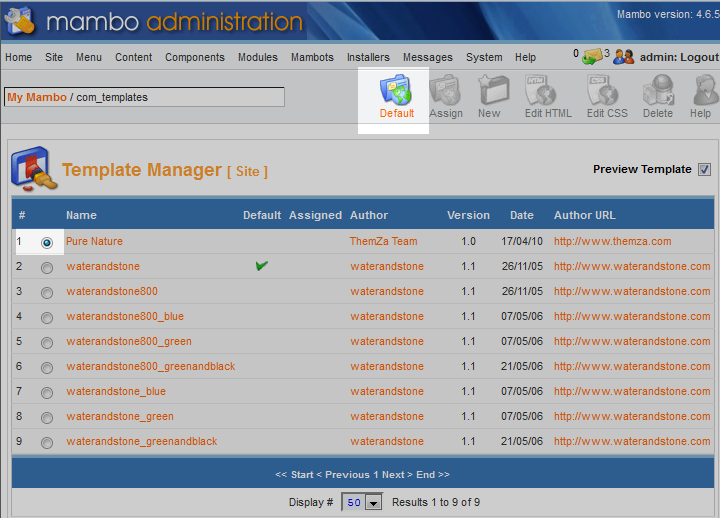Select the waterandstone radio button

[46, 267]
